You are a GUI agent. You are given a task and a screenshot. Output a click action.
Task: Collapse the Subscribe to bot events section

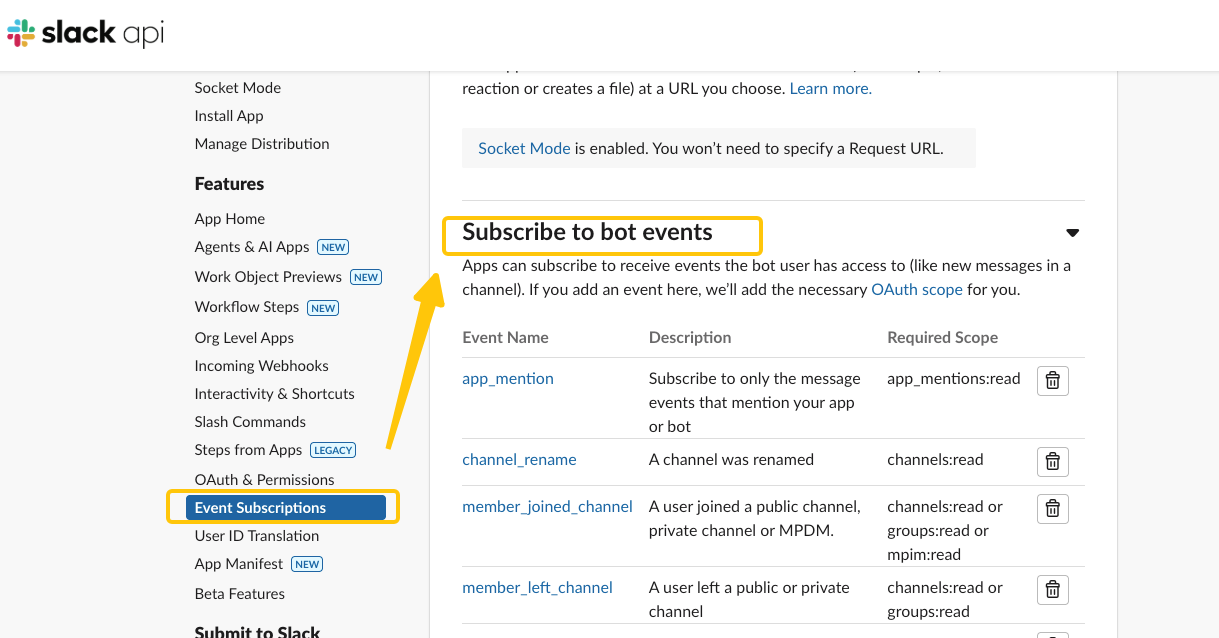pyautogui.click(x=1072, y=233)
